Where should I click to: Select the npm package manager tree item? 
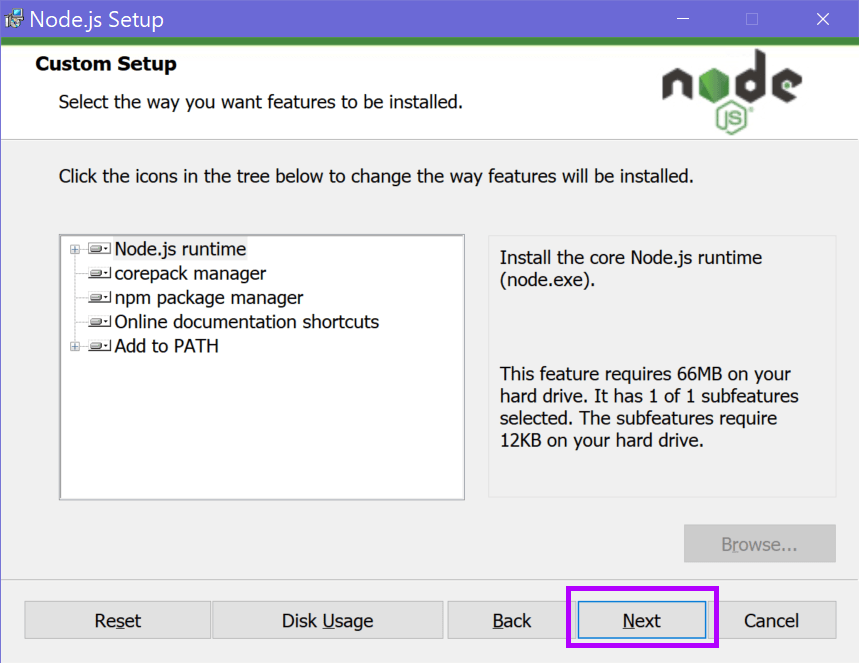209,298
